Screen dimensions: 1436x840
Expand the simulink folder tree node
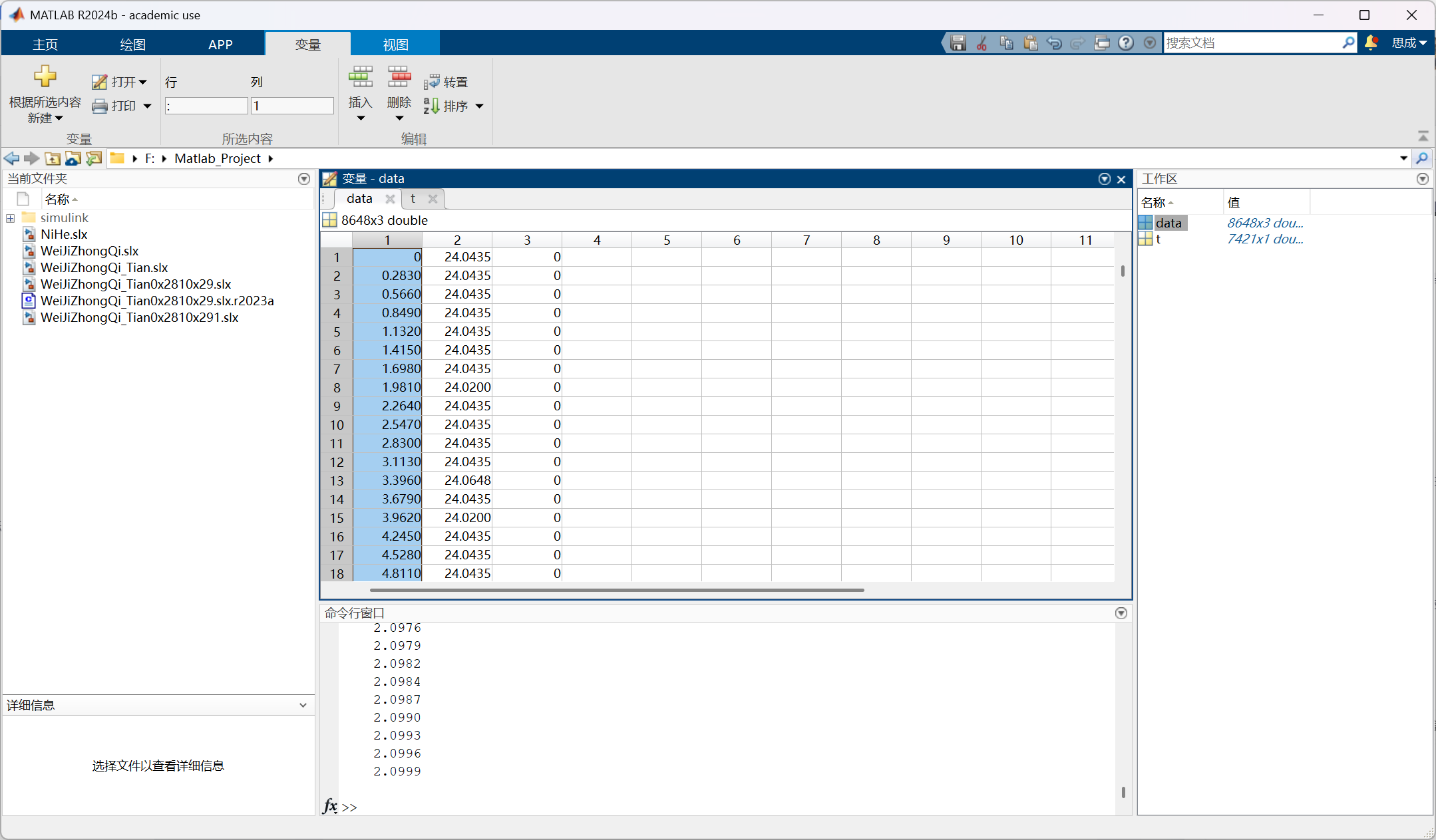coord(11,218)
